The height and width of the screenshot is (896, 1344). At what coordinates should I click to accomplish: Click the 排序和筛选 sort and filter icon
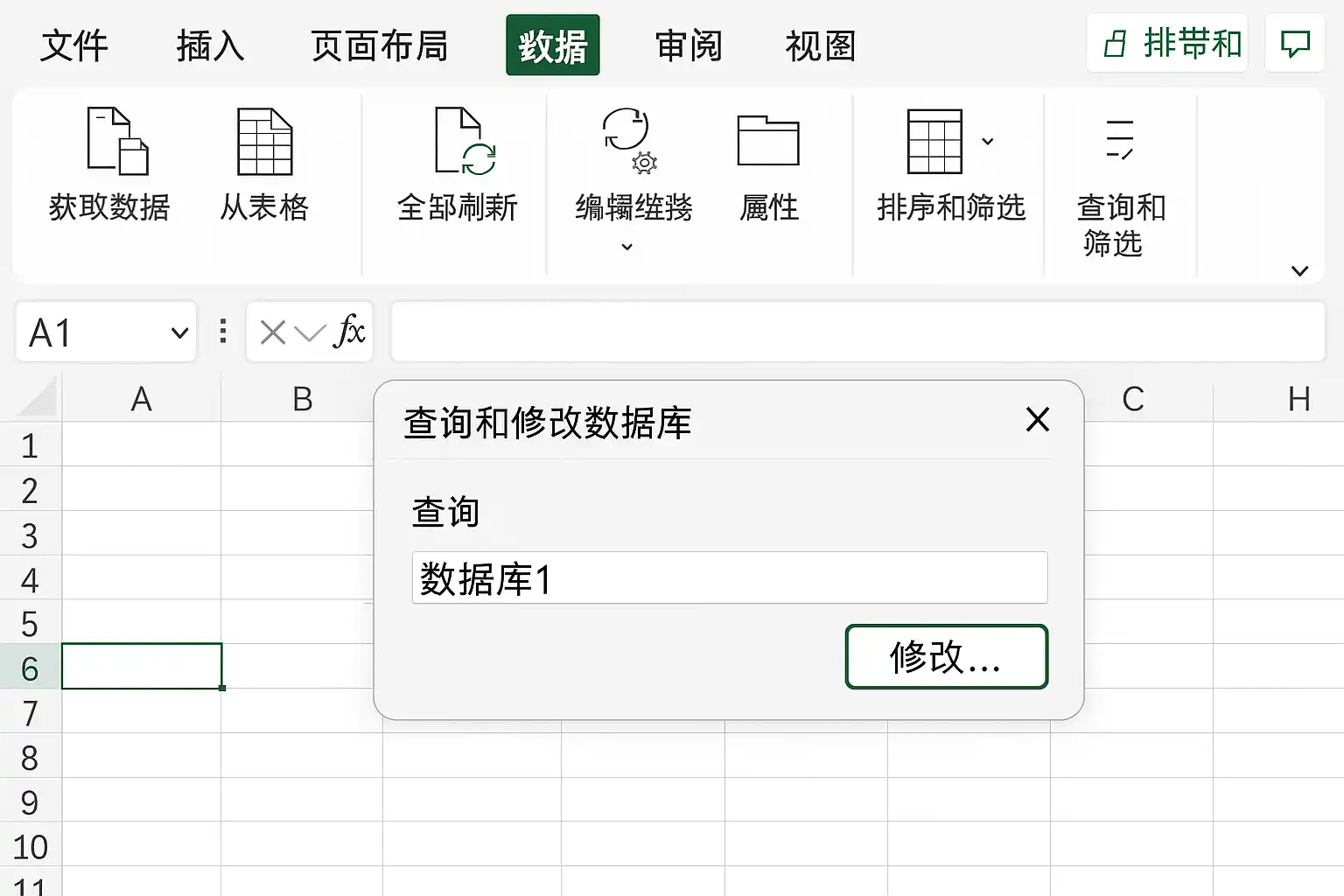(934, 141)
